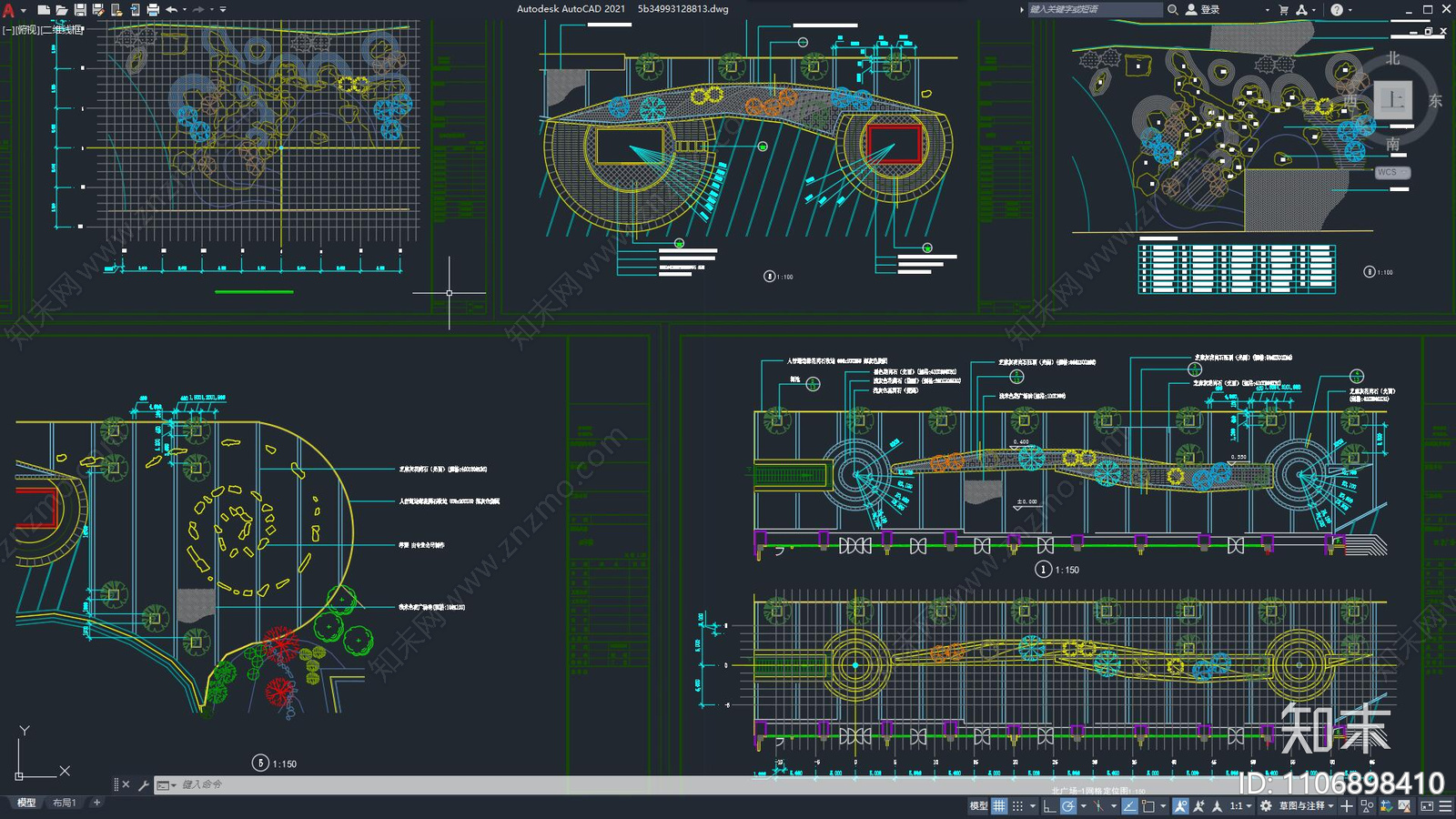Click the Autodesk A360 connect icon
The image size is (1456, 819).
coord(1301,9)
